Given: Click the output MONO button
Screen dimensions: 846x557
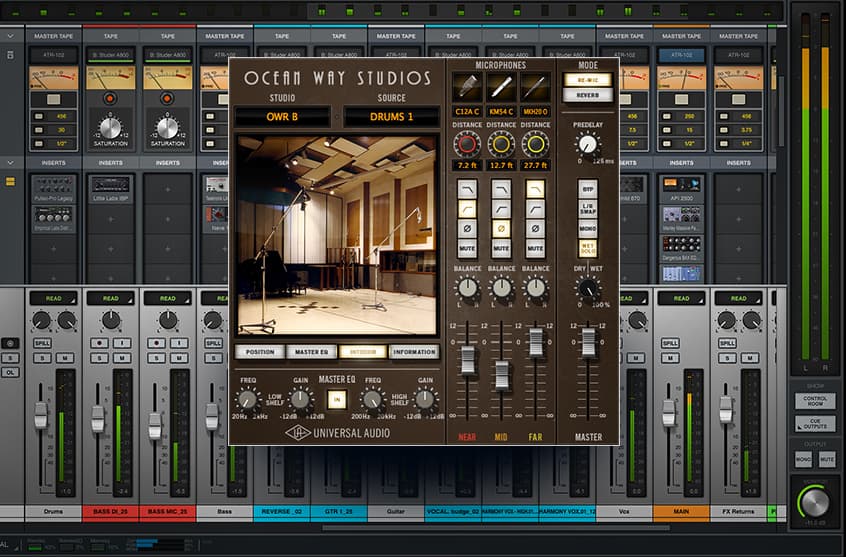Looking at the screenshot, I should point(803,459).
